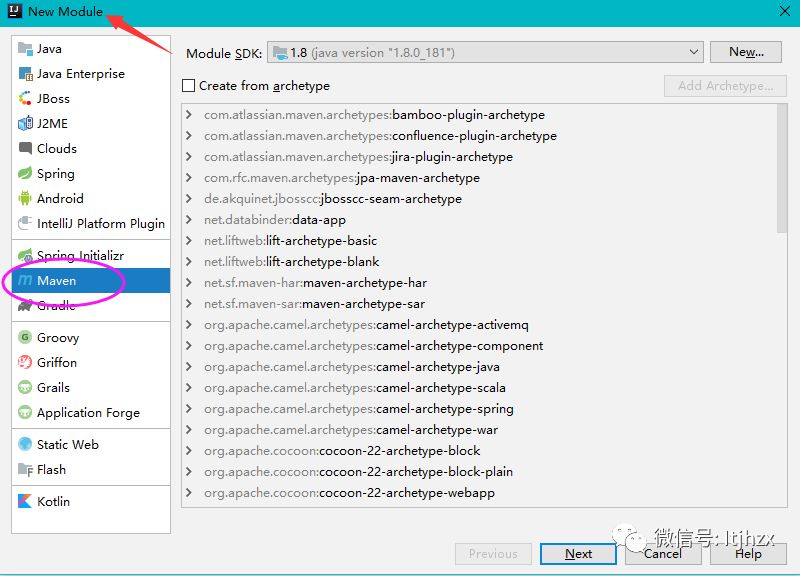Expand net.databinder data-app entry
This screenshot has width=800, height=576.
(189, 220)
